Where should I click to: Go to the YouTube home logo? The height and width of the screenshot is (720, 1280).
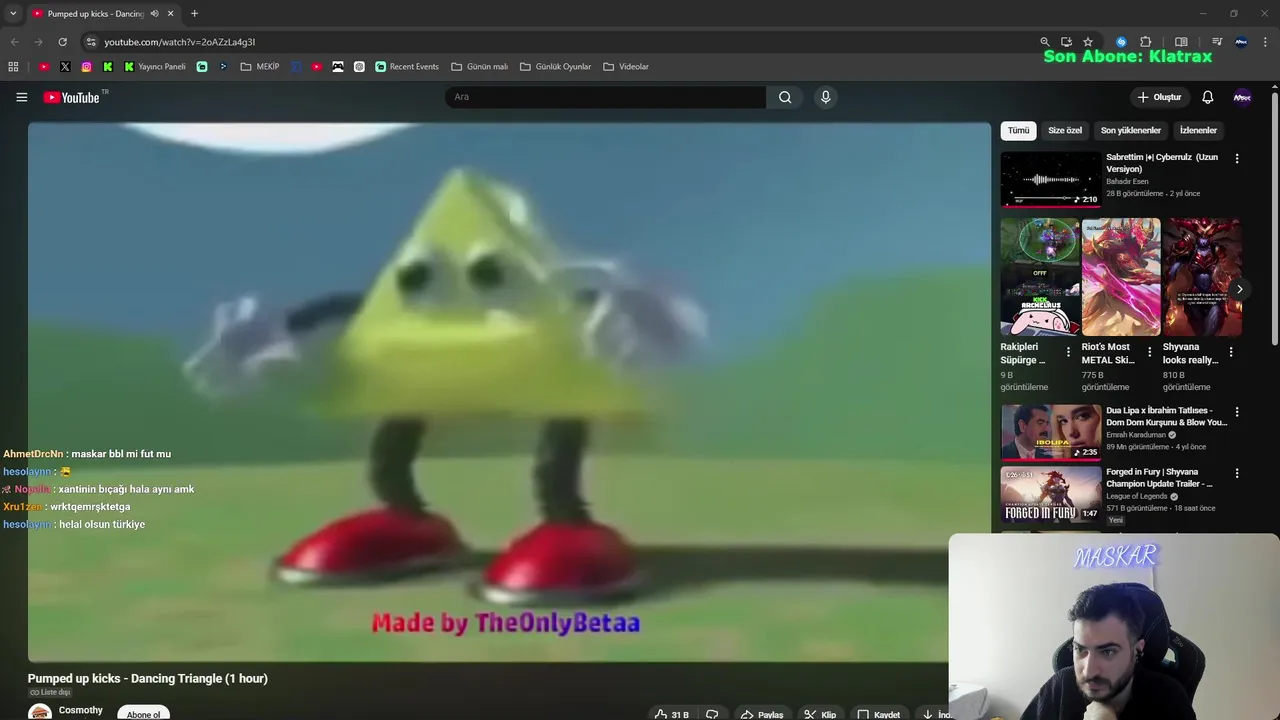72,97
